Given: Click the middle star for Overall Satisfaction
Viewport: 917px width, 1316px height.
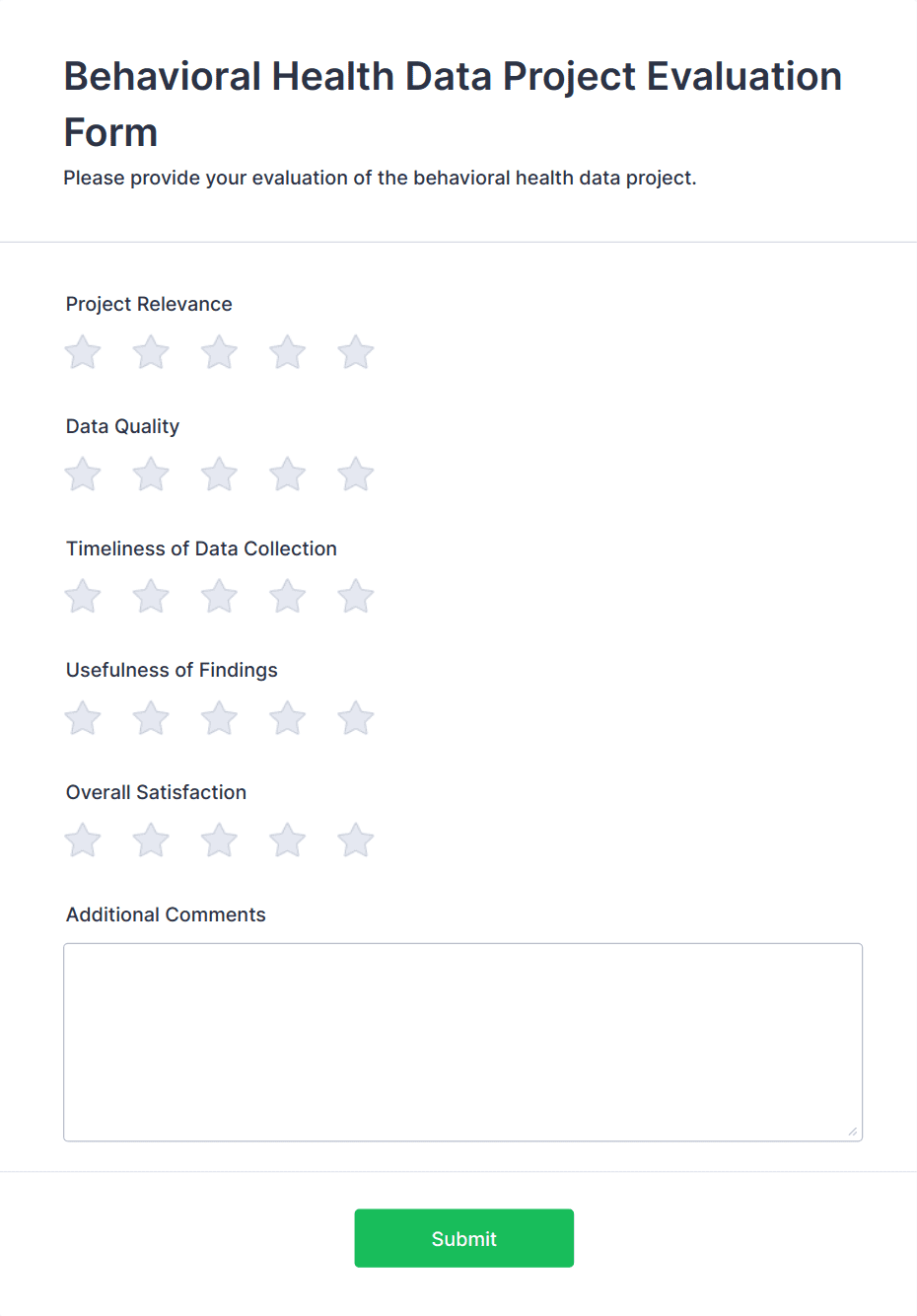Looking at the screenshot, I should point(219,840).
